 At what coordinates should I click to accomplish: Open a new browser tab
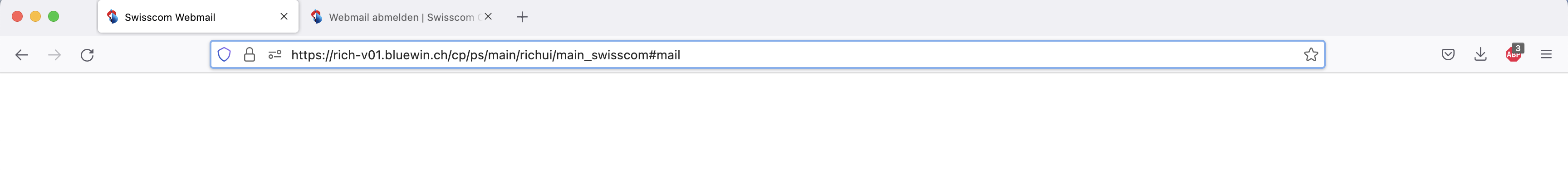(522, 17)
